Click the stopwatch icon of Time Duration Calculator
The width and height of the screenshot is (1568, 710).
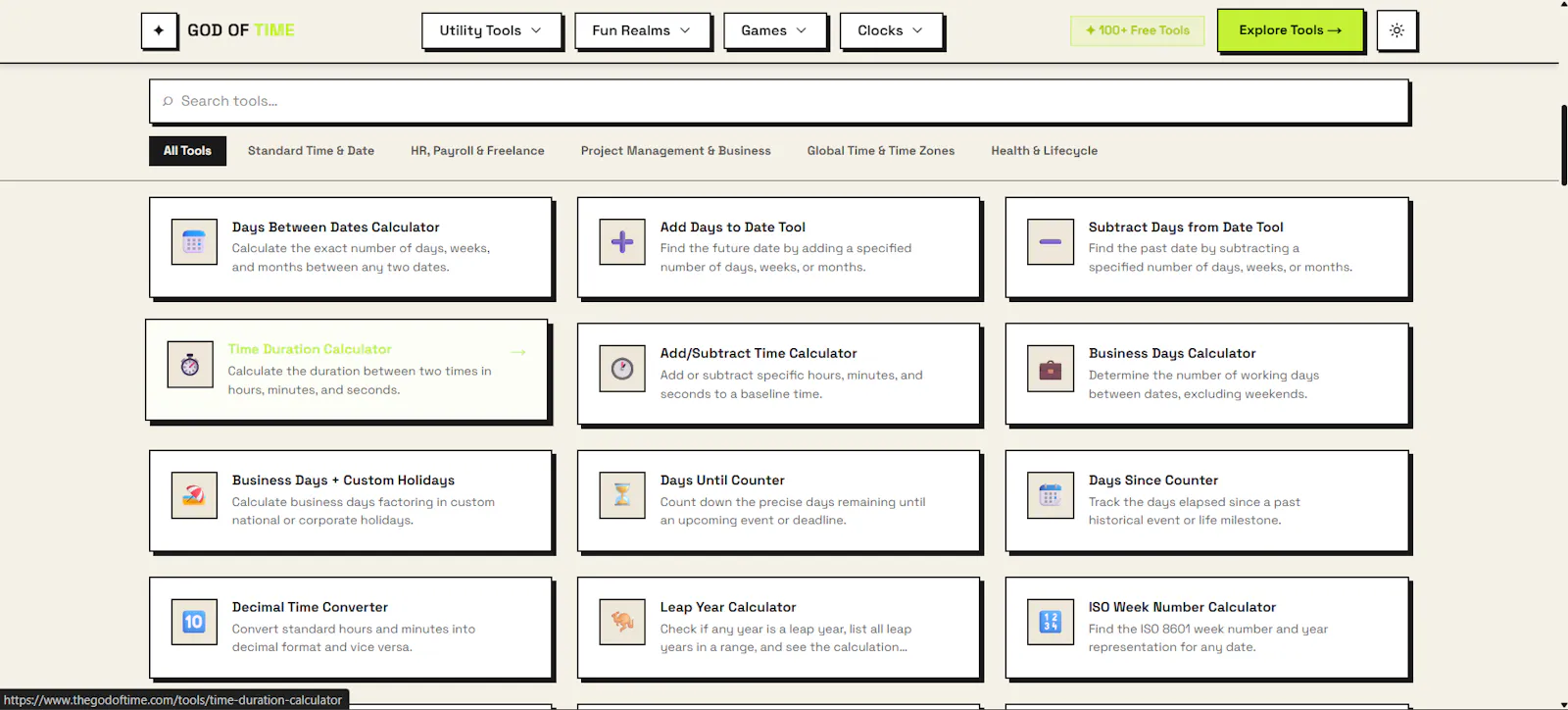(x=190, y=365)
